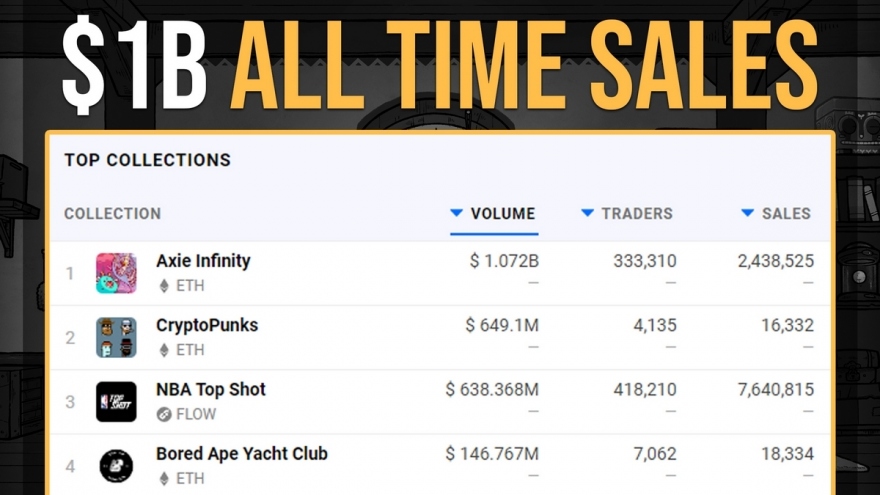Click the $ 1.072B volume value
Image resolution: width=880 pixels, height=495 pixels.
pyautogui.click(x=504, y=261)
